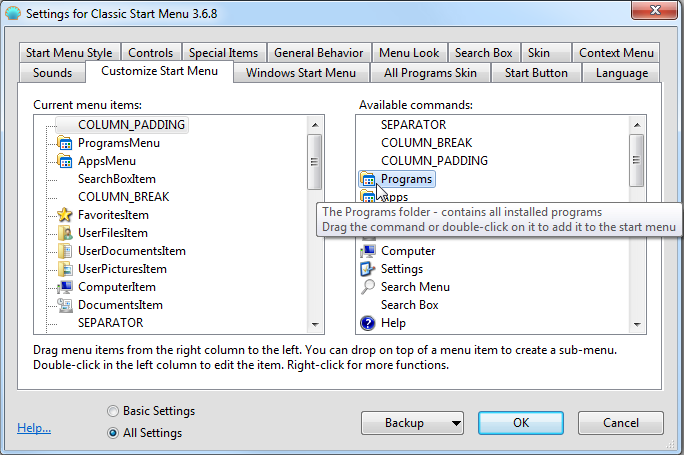684x455 pixels.
Task: Click the ProgramsMenu icon in current items
Action: click(x=65, y=143)
